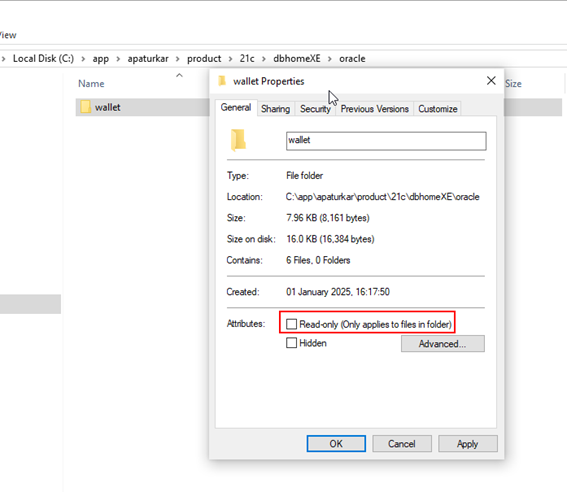Expand chevron after apaturkar in breadcrumb
This screenshot has height=492, width=567.
[x=178, y=59]
